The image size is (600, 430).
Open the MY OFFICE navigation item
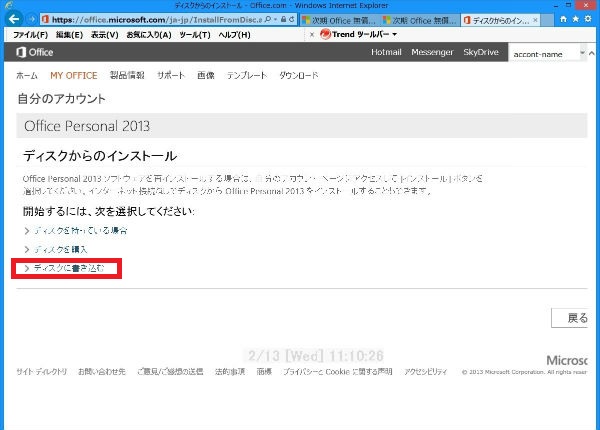pyautogui.click(x=74, y=75)
